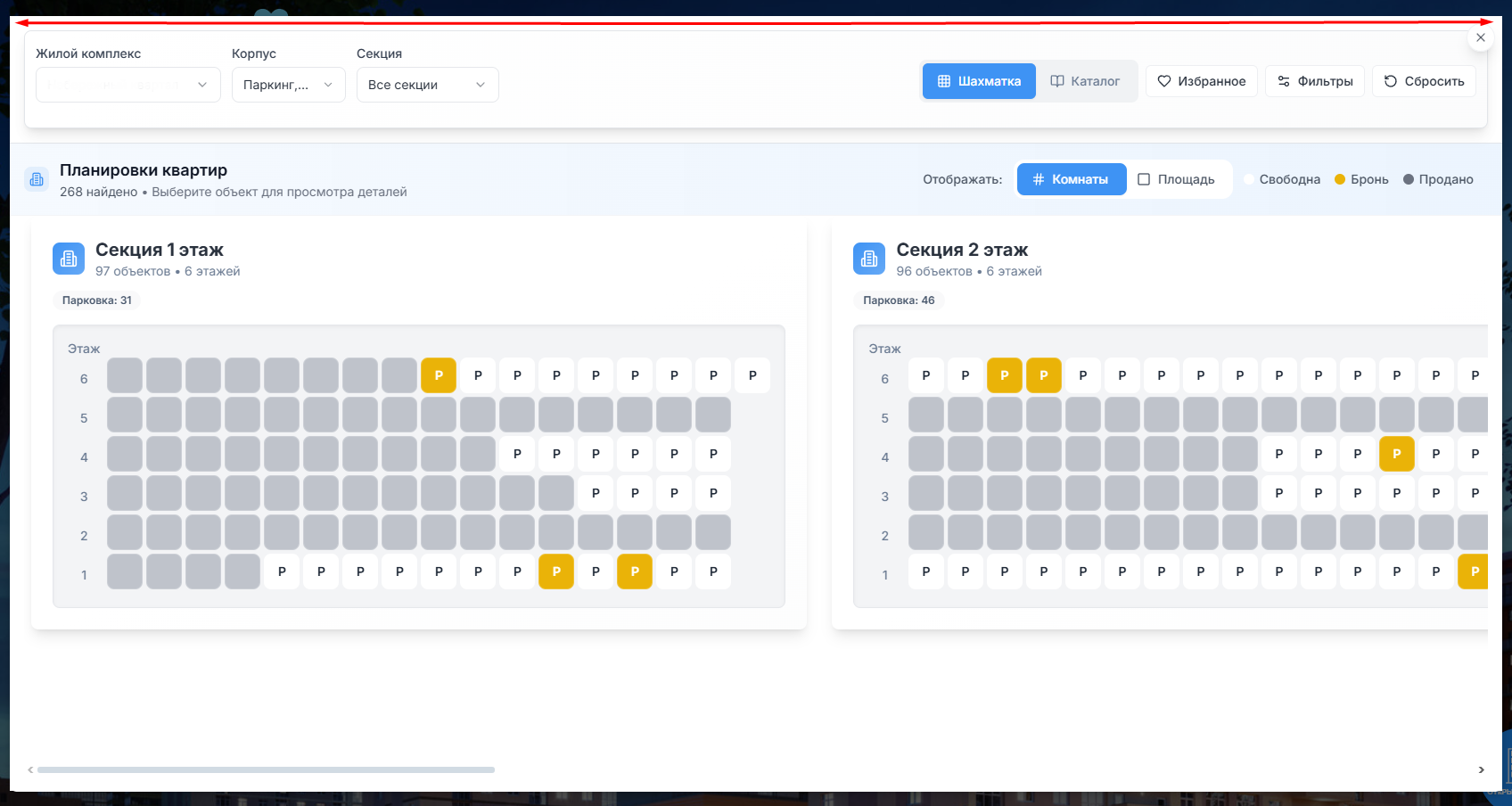
Task: Click the building icon beside Секция 2 этаж
Action: 869,259
